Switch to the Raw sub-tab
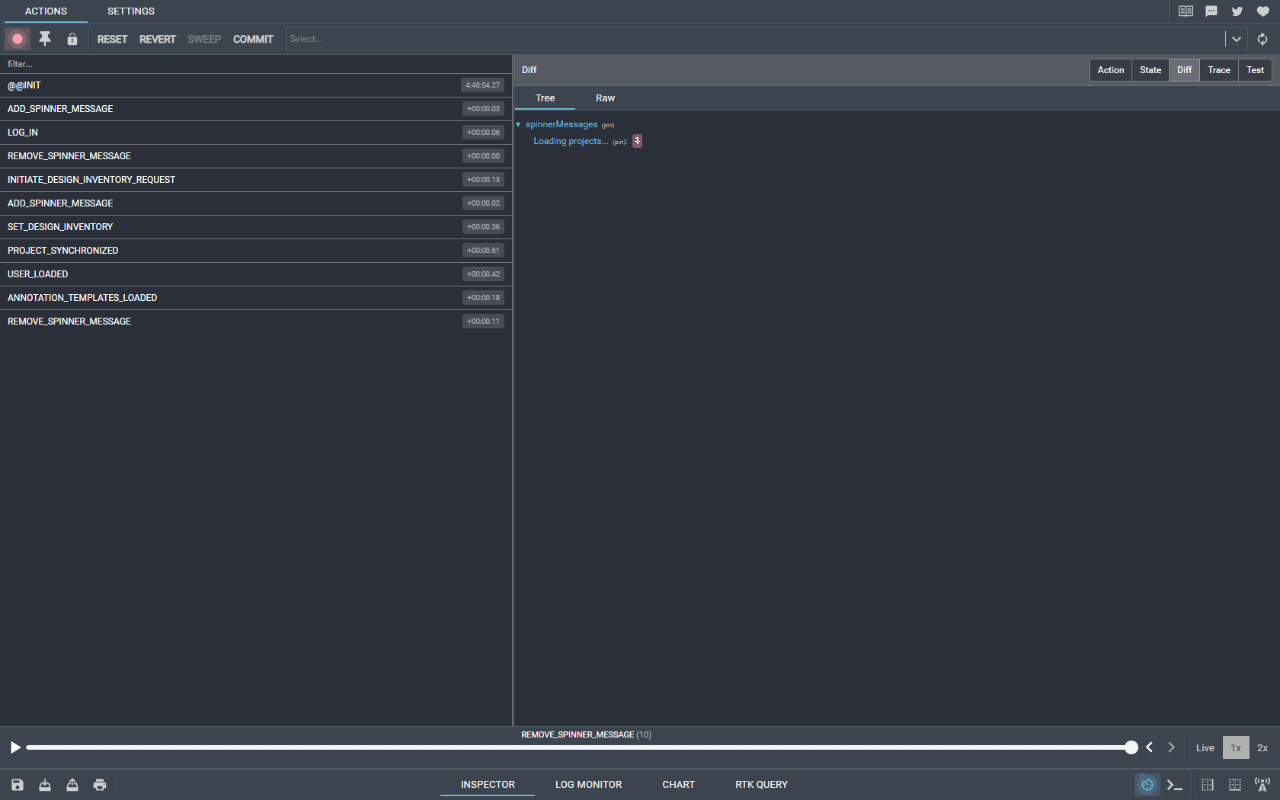 (x=605, y=98)
